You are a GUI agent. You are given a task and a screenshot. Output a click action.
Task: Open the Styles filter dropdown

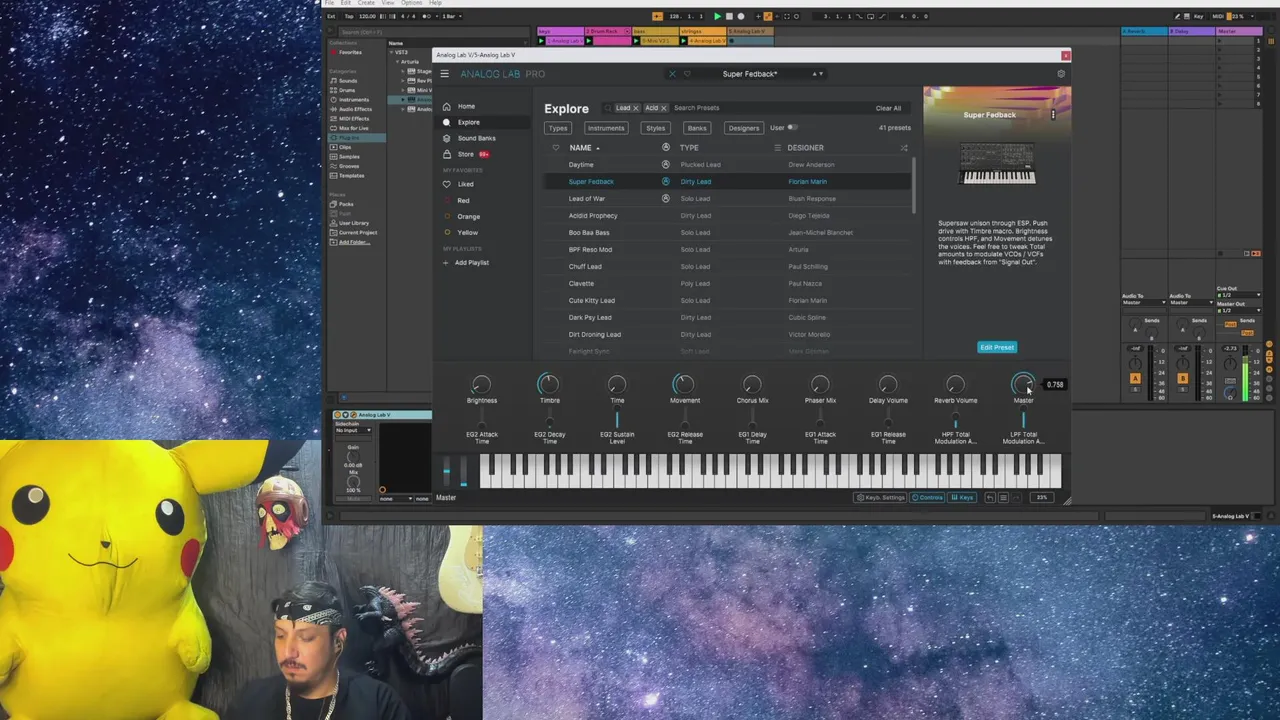click(x=655, y=128)
